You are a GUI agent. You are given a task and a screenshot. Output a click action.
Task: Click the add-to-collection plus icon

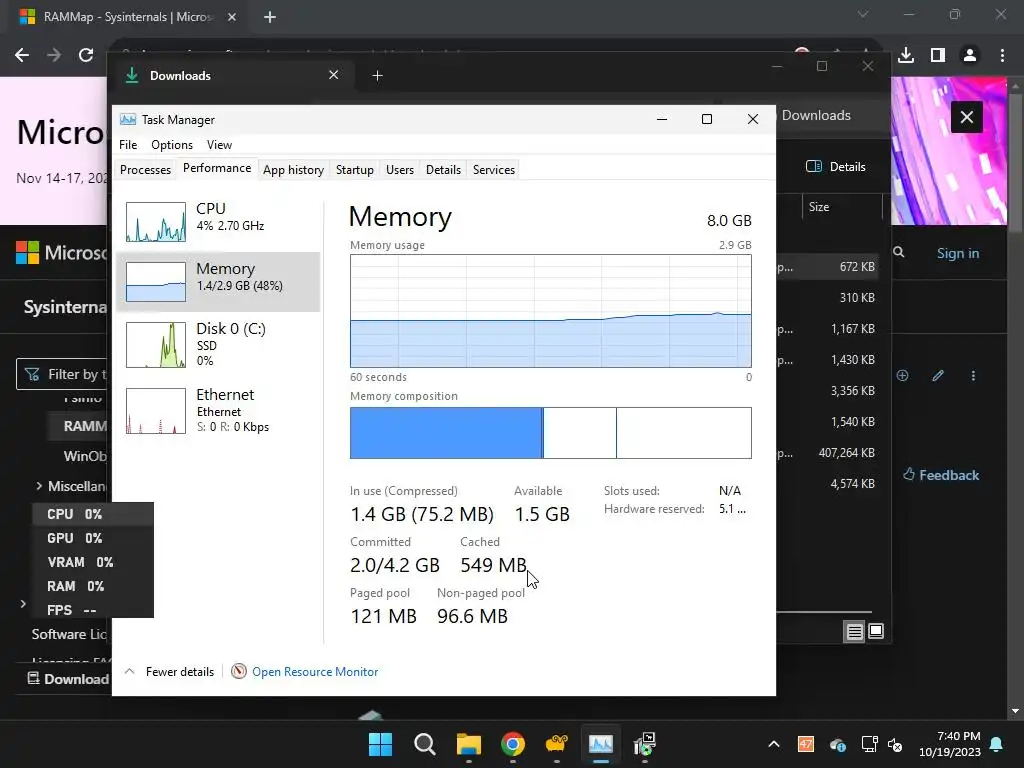pos(903,376)
